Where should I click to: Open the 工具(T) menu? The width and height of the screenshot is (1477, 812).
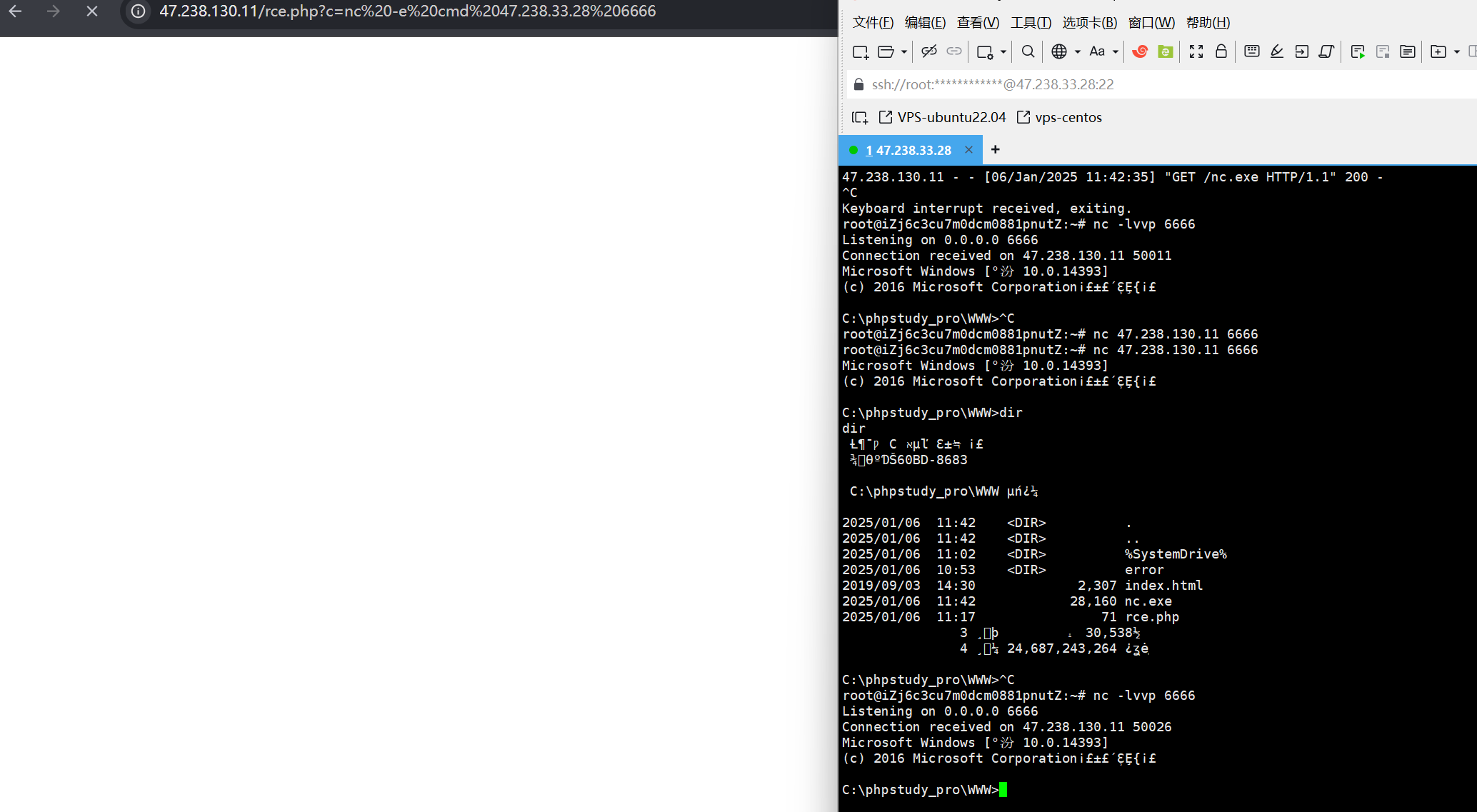pyautogui.click(x=1031, y=22)
